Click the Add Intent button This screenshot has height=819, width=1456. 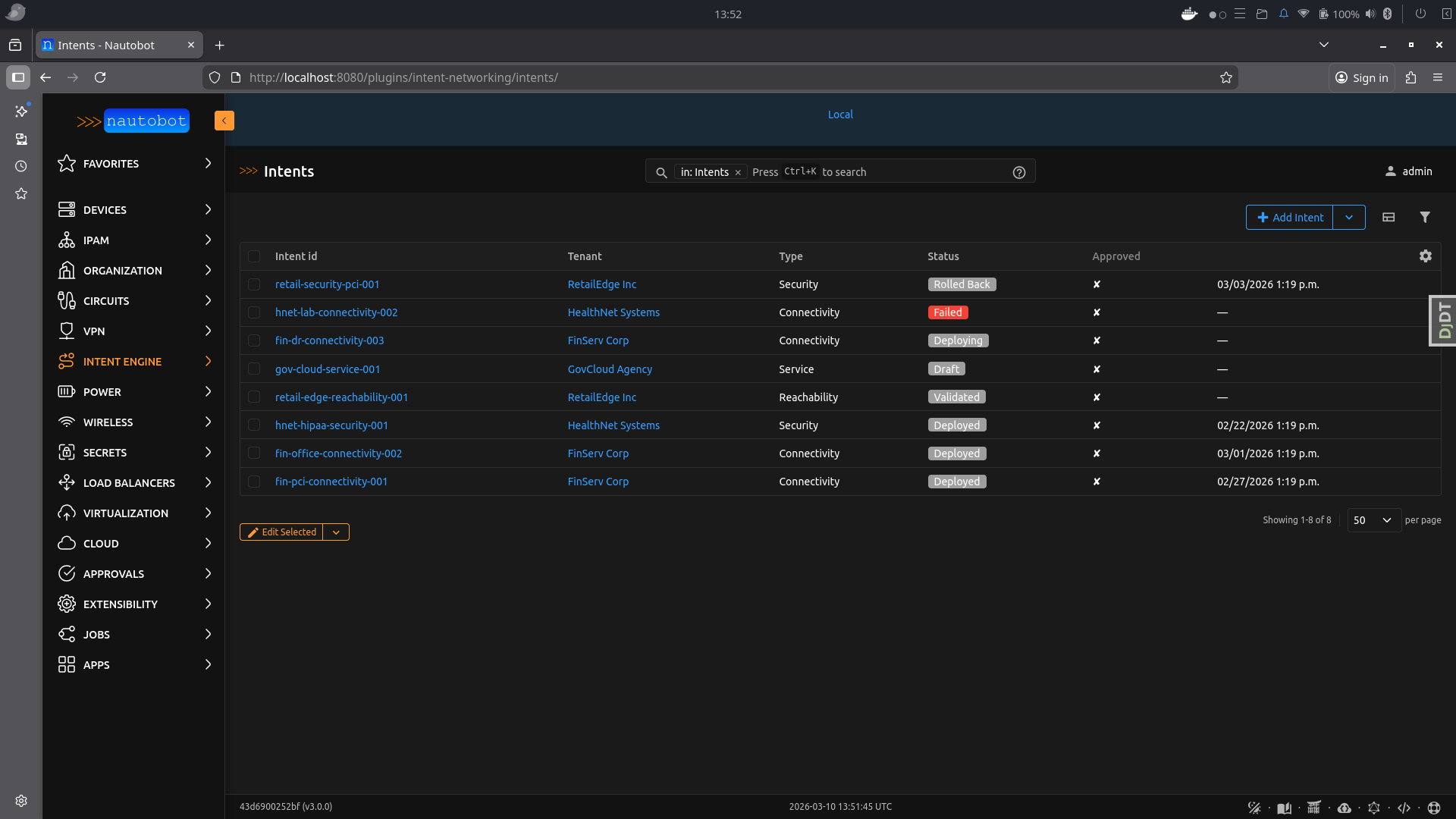[x=1289, y=217]
